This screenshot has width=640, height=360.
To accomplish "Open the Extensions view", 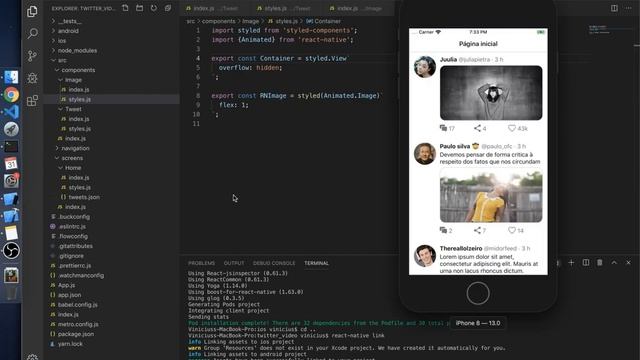I will tap(32, 100).
